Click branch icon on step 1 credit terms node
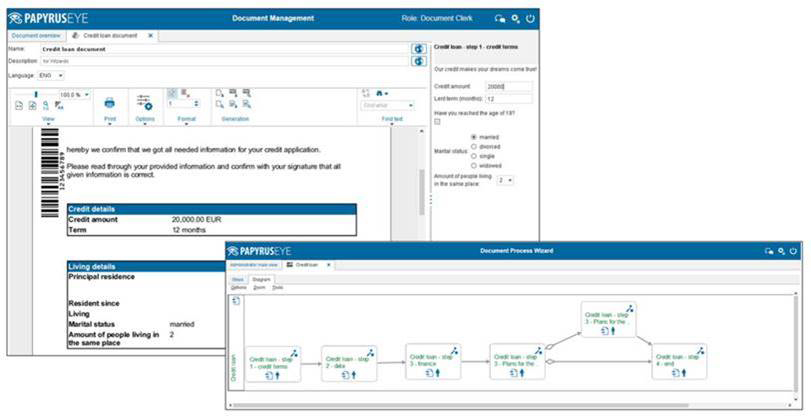The width and height of the screenshot is (811, 419). (x=294, y=353)
